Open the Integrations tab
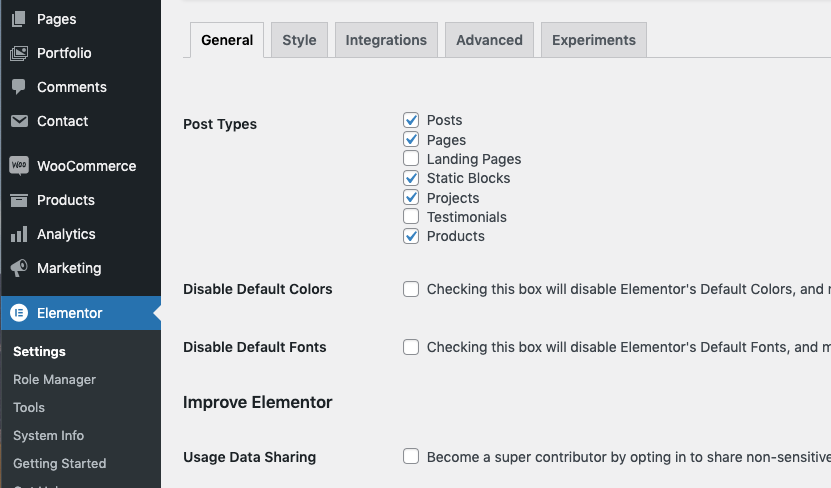Viewport: 831px width, 488px height. coord(386,40)
